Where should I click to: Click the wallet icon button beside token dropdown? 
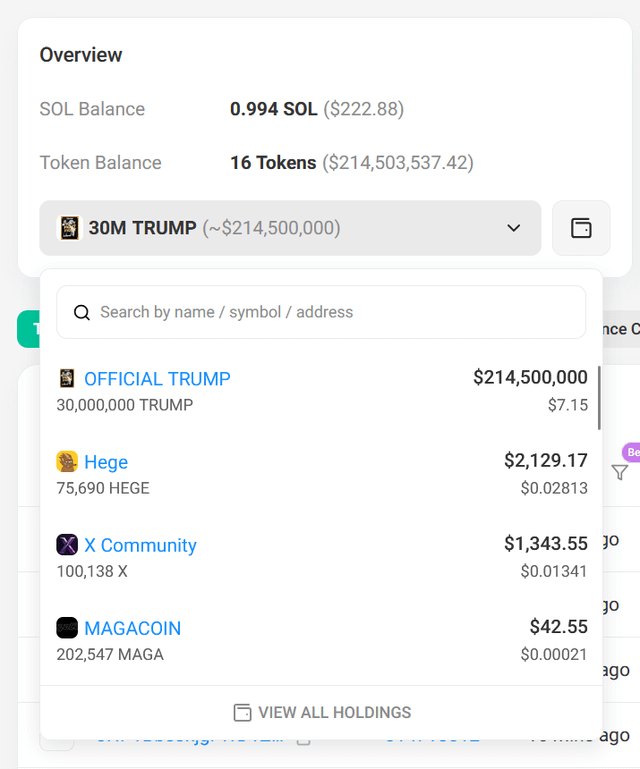coord(581,228)
